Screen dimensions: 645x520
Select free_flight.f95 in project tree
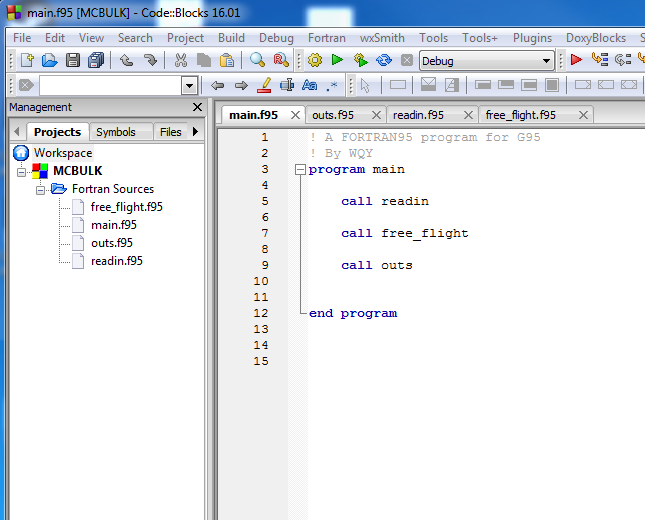coord(127,207)
